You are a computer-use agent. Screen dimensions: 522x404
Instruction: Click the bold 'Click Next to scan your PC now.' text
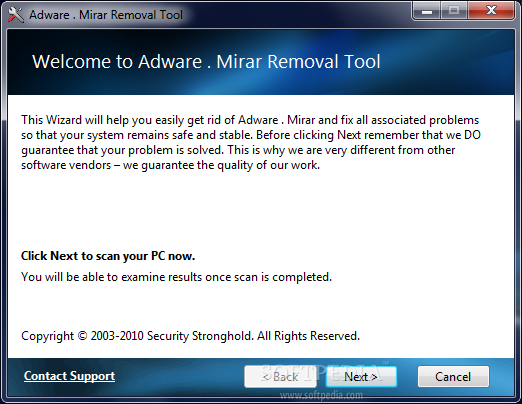coord(108,256)
